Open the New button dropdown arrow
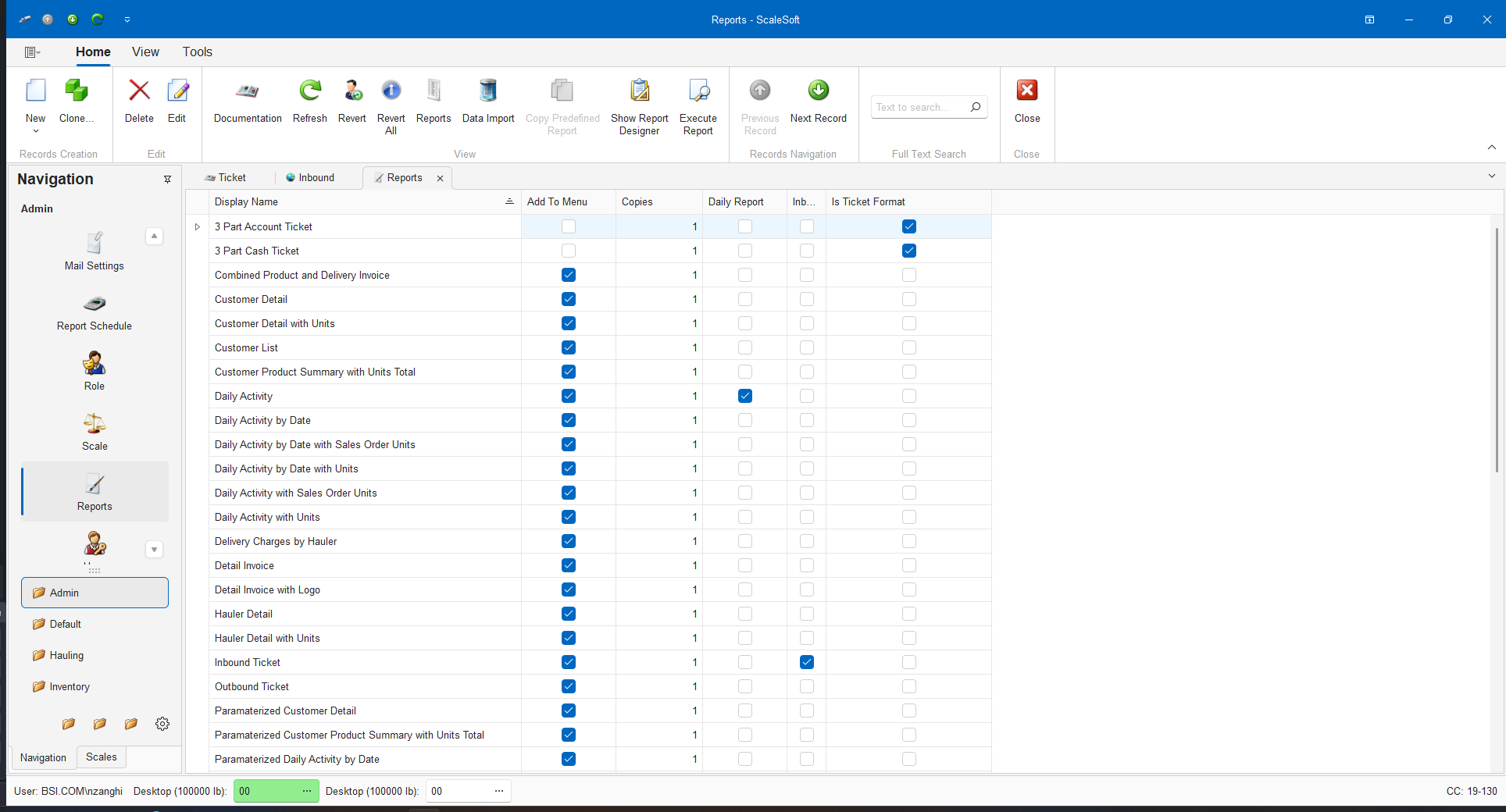Screen dimensions: 1506x812 pyautogui.click(x=36, y=131)
